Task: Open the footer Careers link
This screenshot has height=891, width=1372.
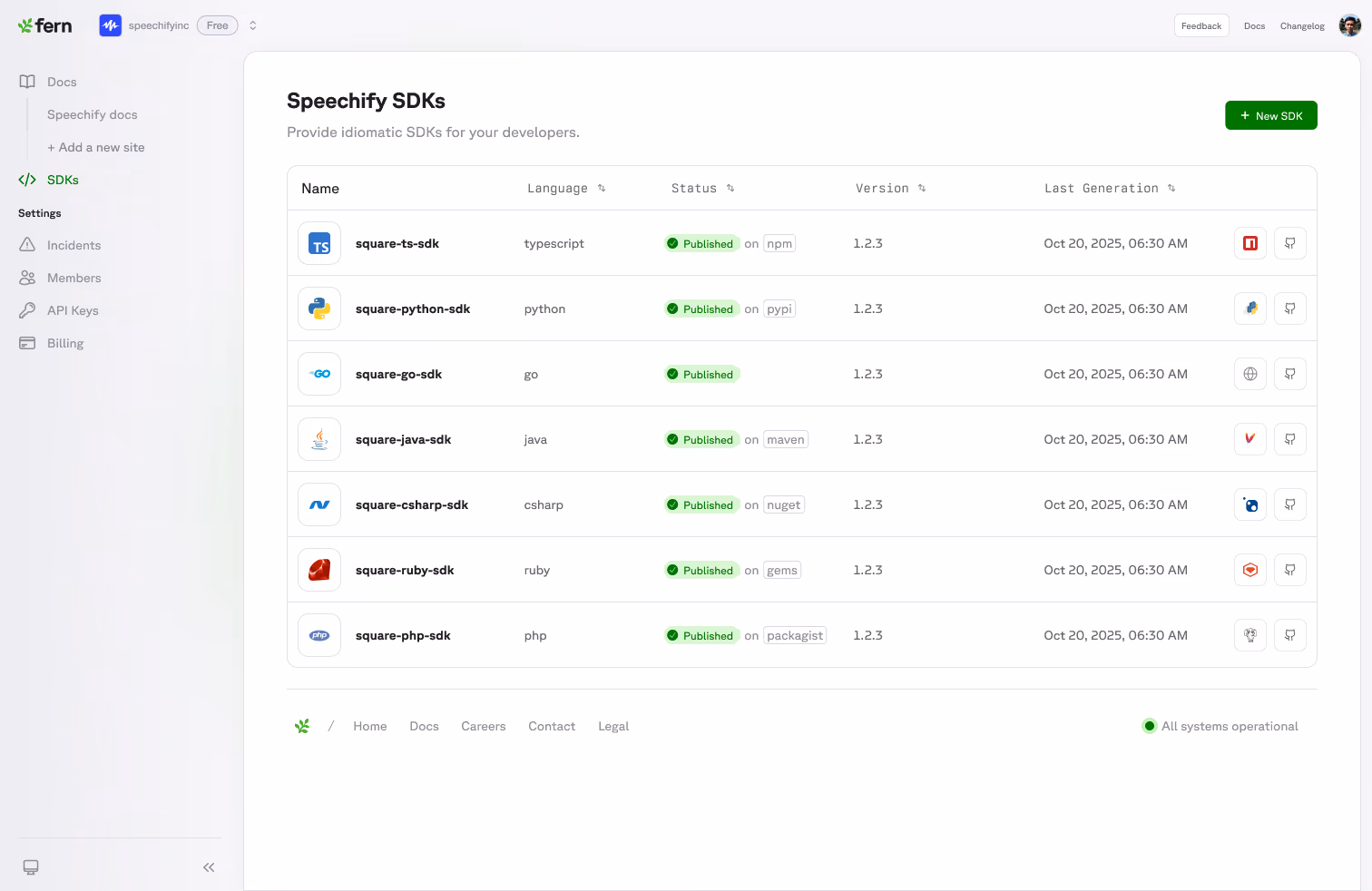Action: 484,726
